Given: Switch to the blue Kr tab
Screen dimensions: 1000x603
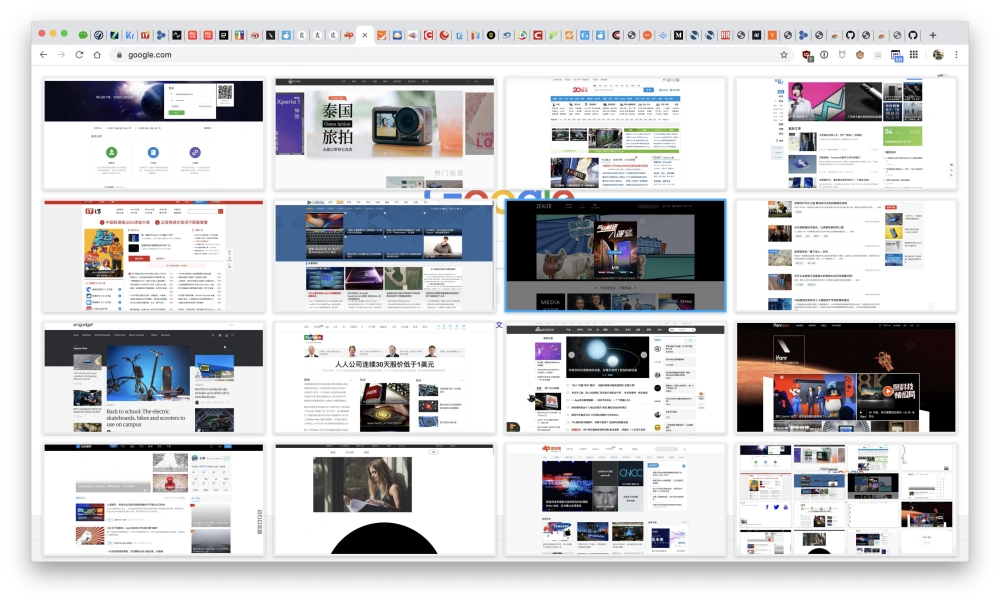Looking at the screenshot, I should [x=129, y=35].
